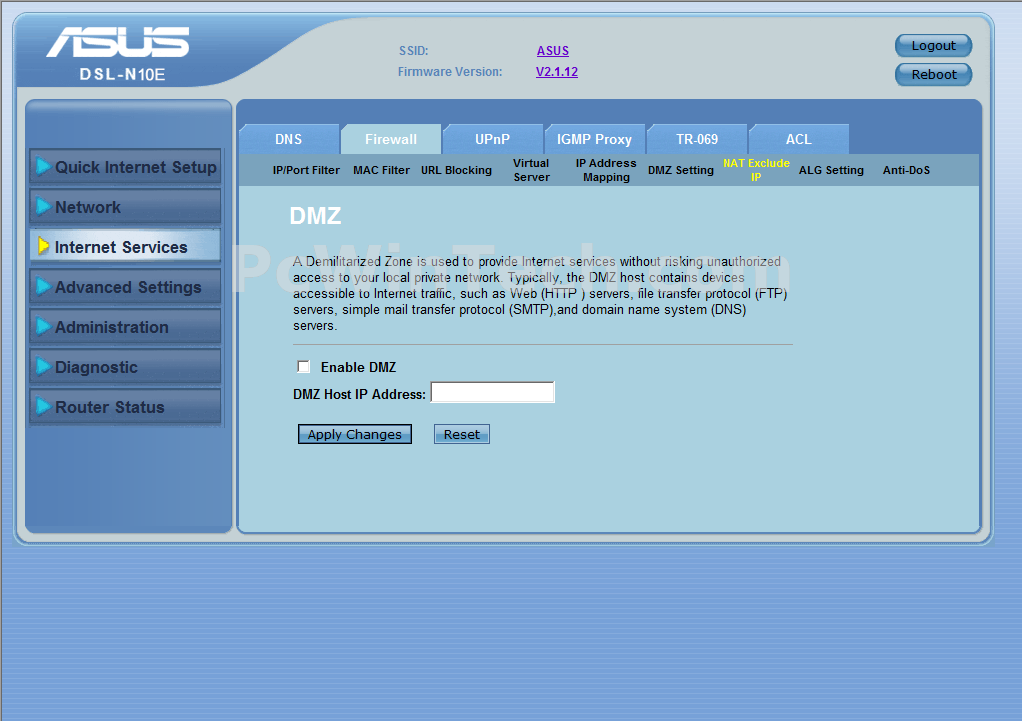Follow the ASUS SSID link
The height and width of the screenshot is (721, 1022).
553,51
